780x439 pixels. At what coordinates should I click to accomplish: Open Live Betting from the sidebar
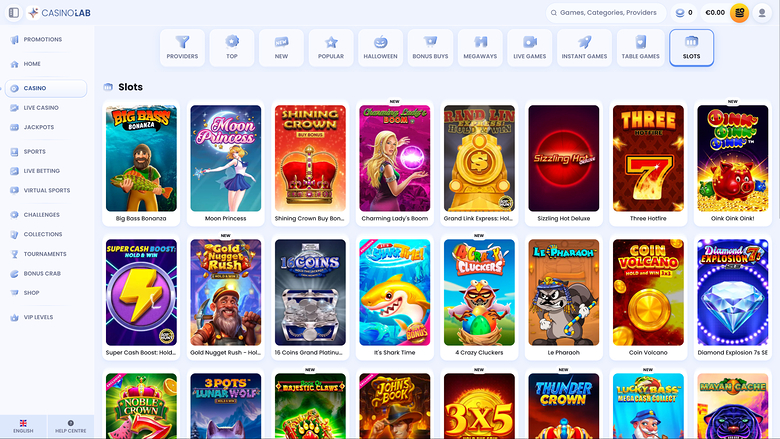(x=41, y=171)
